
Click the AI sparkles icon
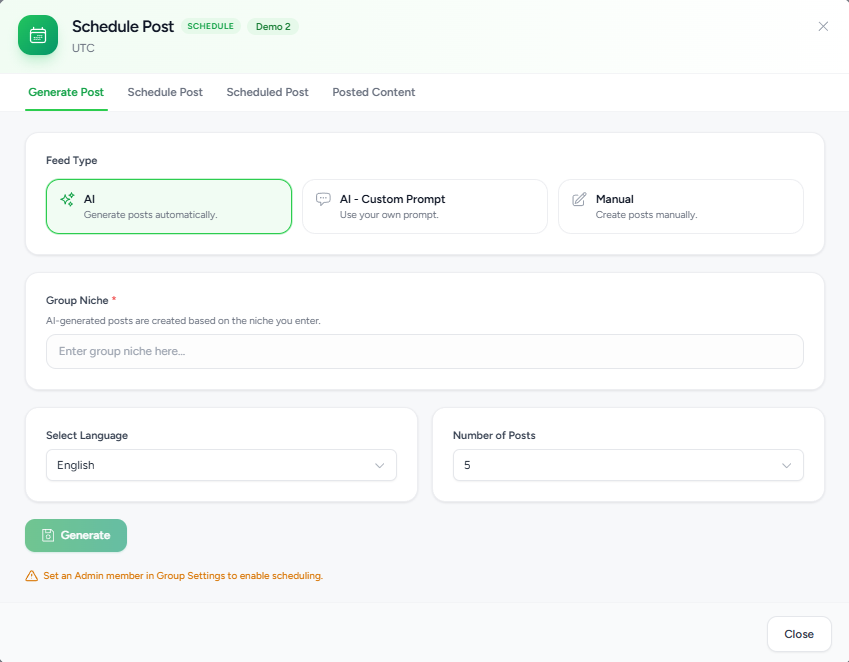click(67, 199)
